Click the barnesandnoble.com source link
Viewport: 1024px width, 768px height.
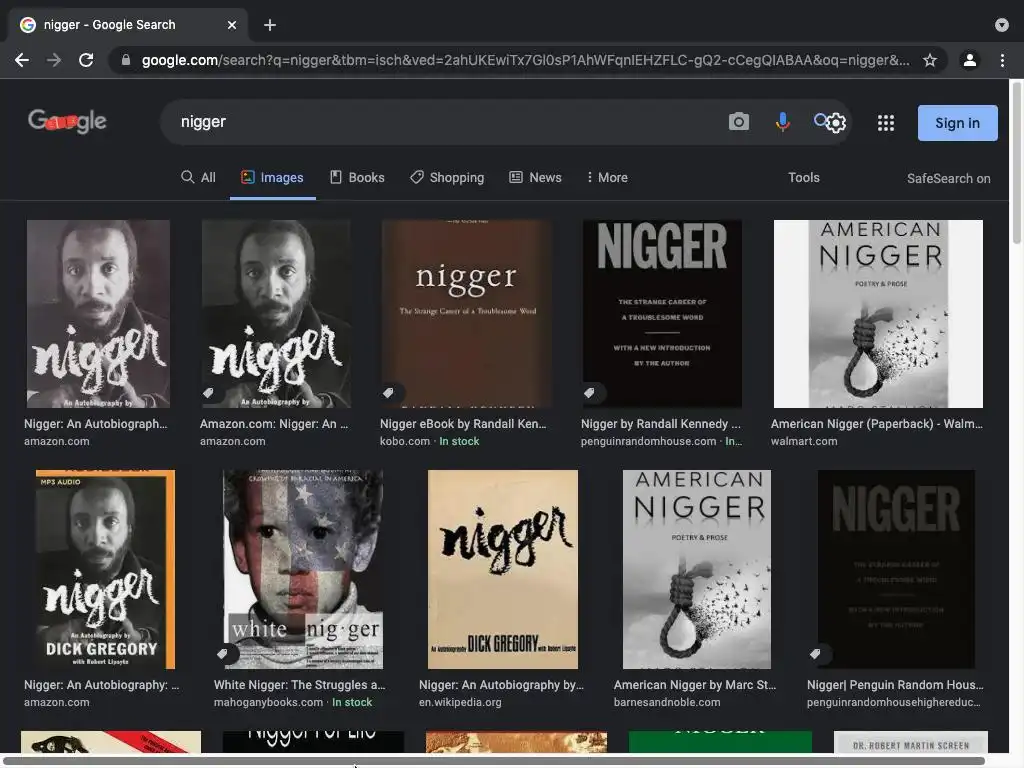(x=667, y=703)
